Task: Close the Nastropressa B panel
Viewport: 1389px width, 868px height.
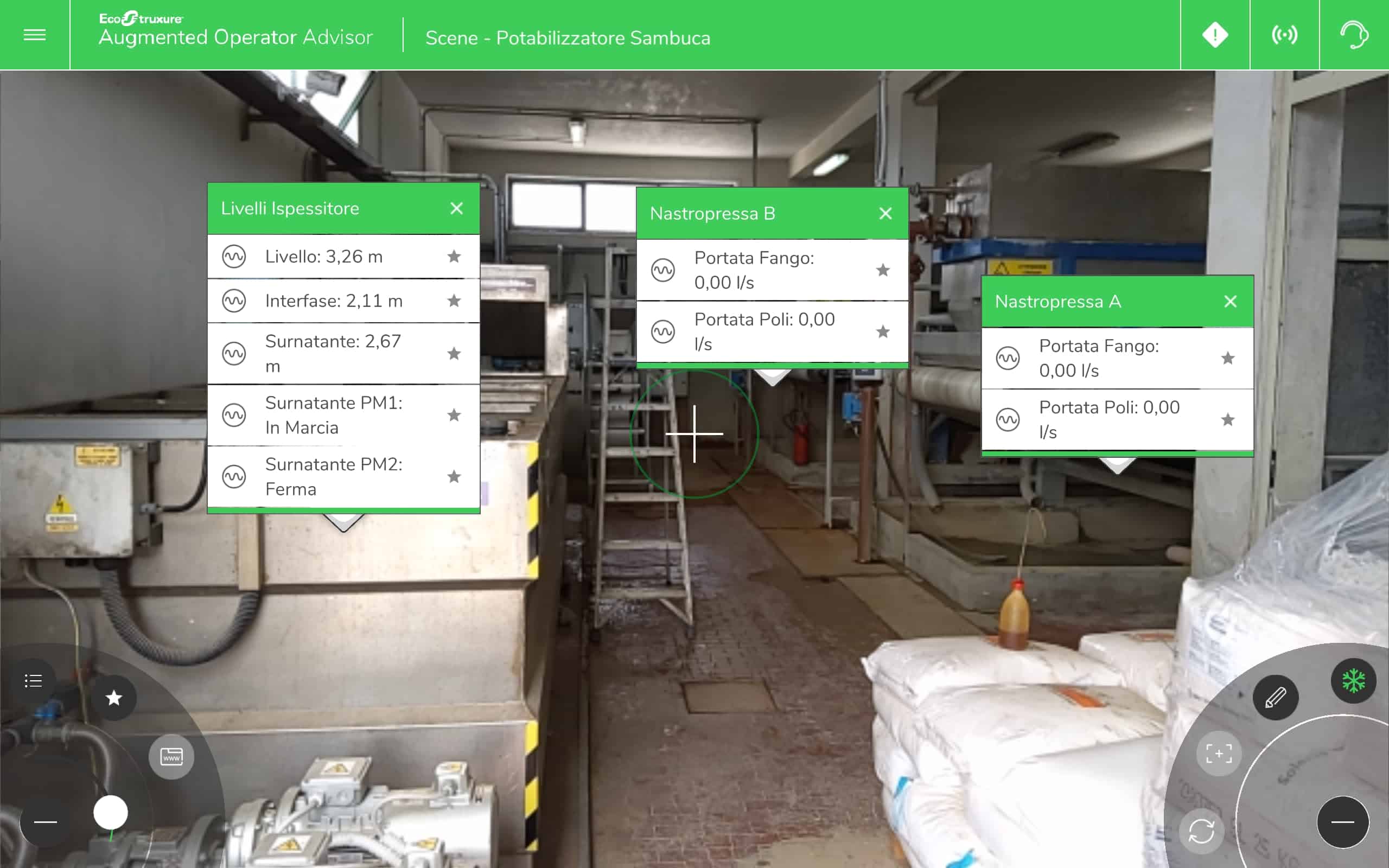Action: 885,214
